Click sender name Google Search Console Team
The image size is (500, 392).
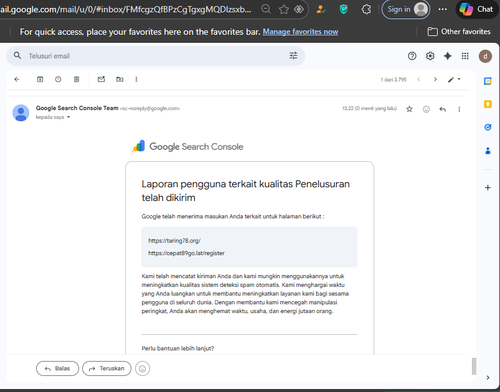pyautogui.click(x=77, y=108)
